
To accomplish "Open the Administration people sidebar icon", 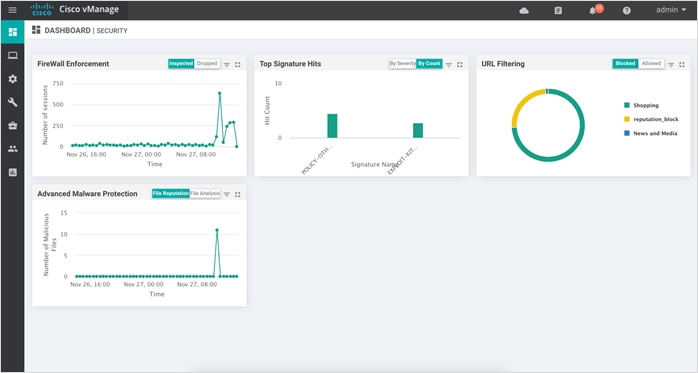I will click(12, 149).
